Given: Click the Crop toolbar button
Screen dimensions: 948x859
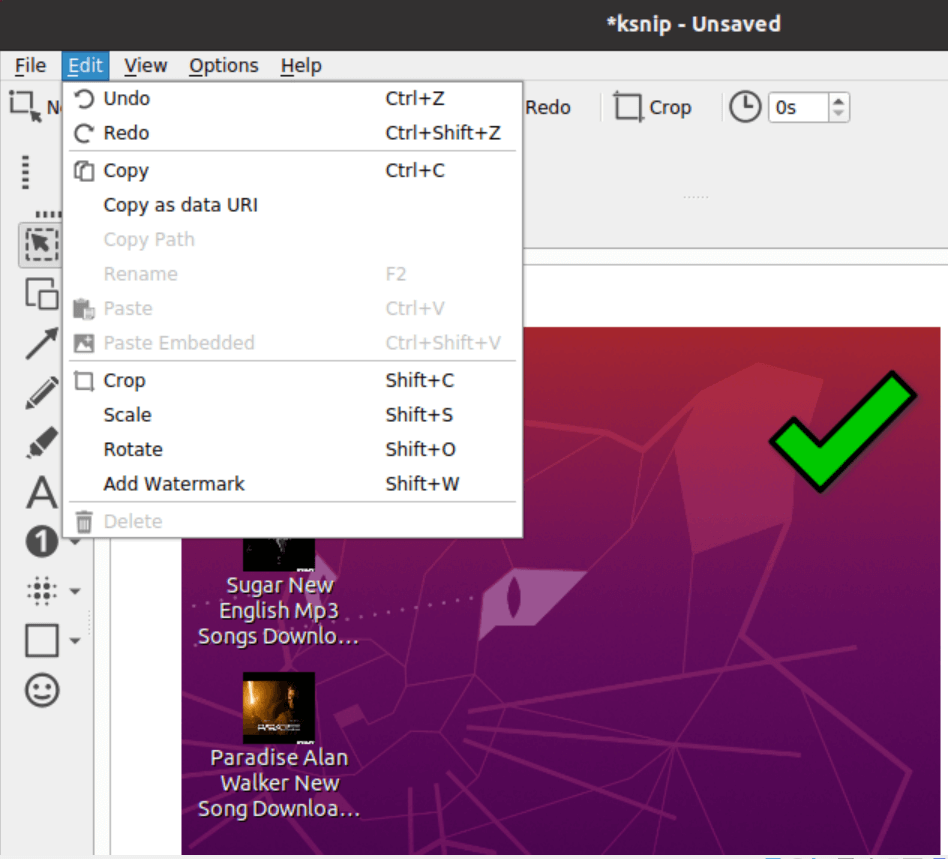Looking at the screenshot, I should (x=652, y=108).
